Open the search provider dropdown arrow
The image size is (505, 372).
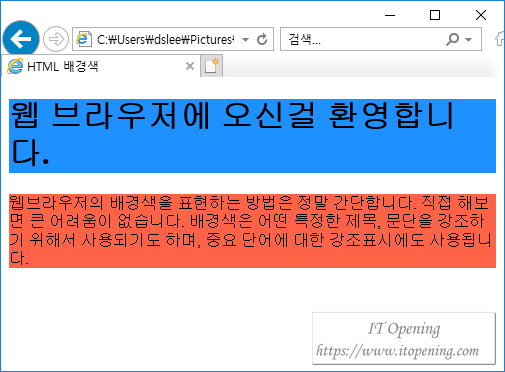(x=469, y=40)
